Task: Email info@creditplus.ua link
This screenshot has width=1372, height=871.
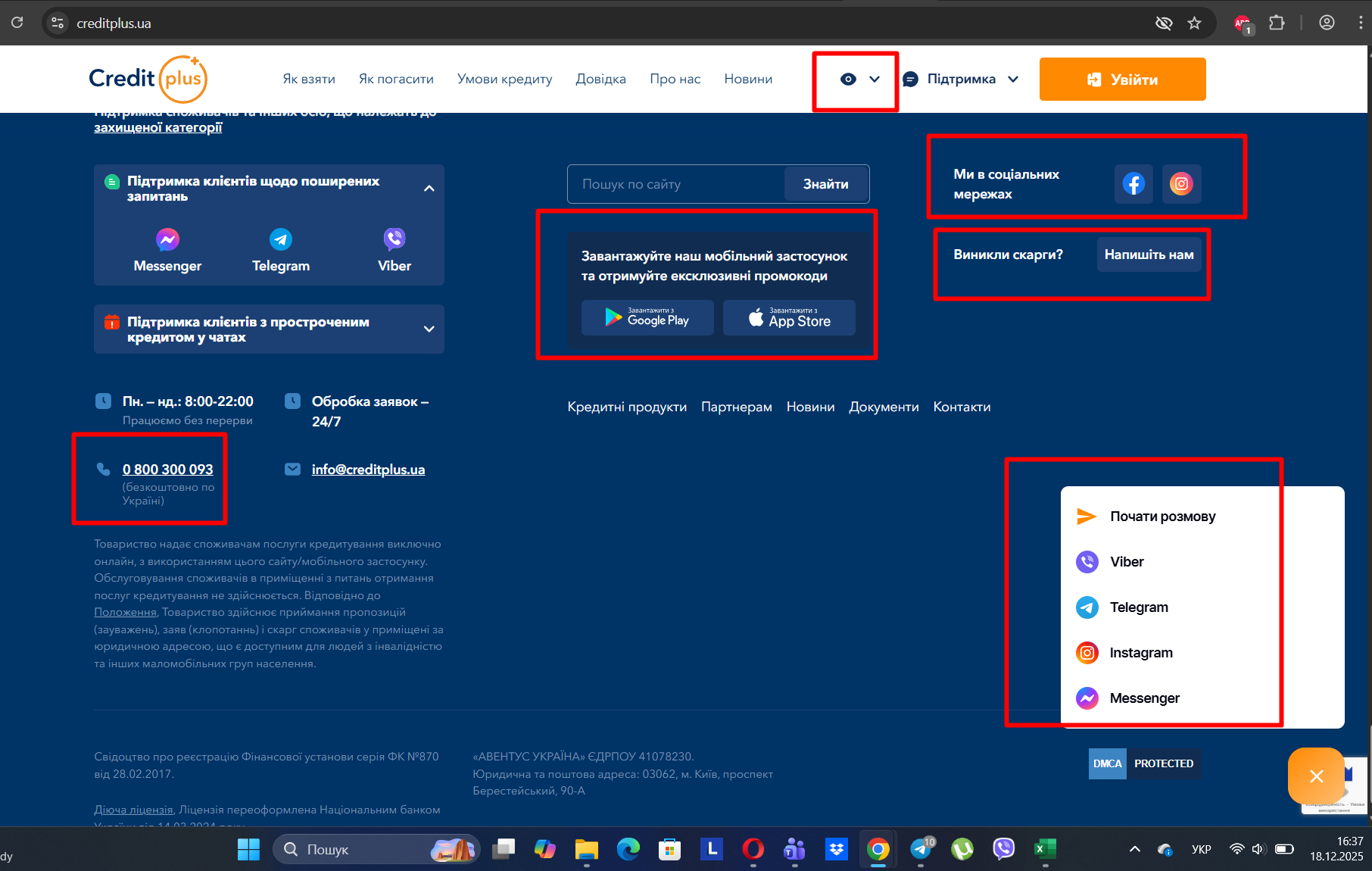Action: click(x=368, y=470)
